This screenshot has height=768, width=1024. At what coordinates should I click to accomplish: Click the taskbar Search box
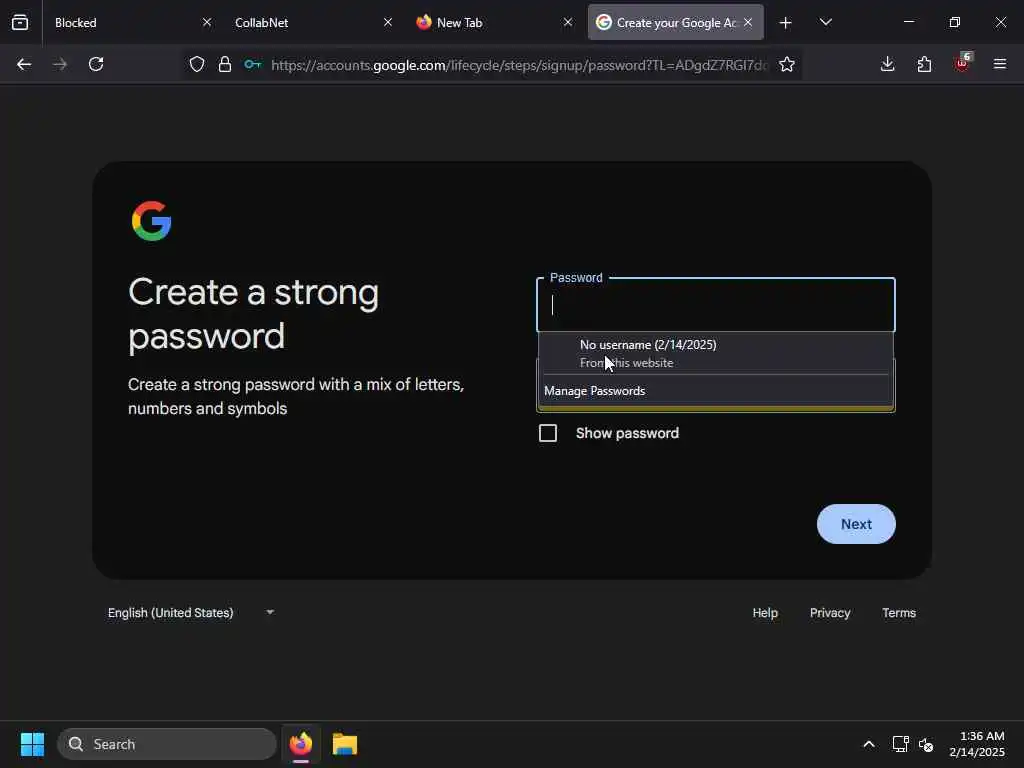pos(167,744)
